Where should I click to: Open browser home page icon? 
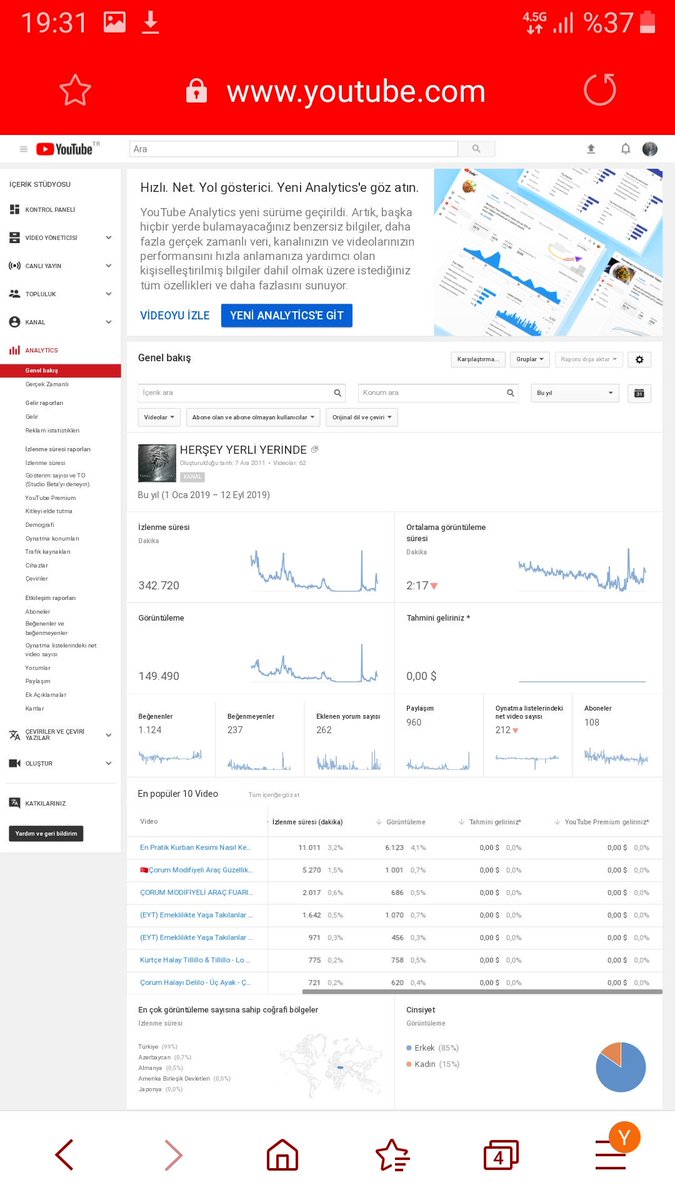[x=282, y=1156]
